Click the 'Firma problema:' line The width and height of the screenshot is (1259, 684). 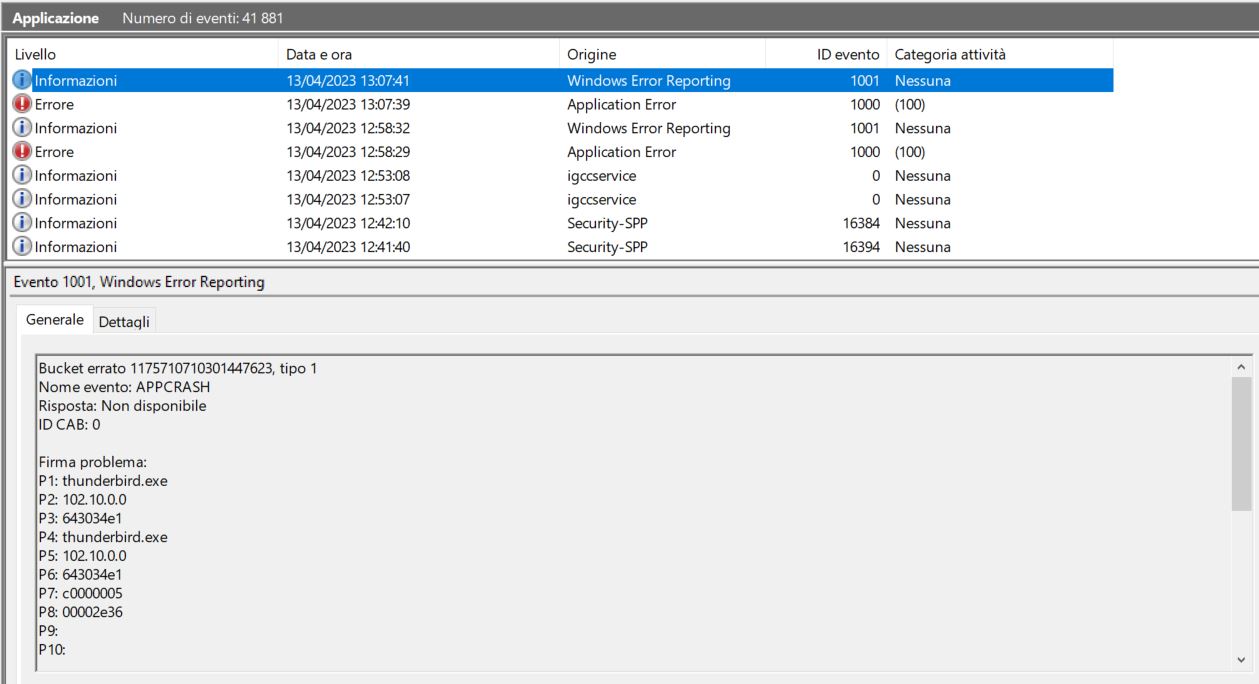(x=93, y=462)
